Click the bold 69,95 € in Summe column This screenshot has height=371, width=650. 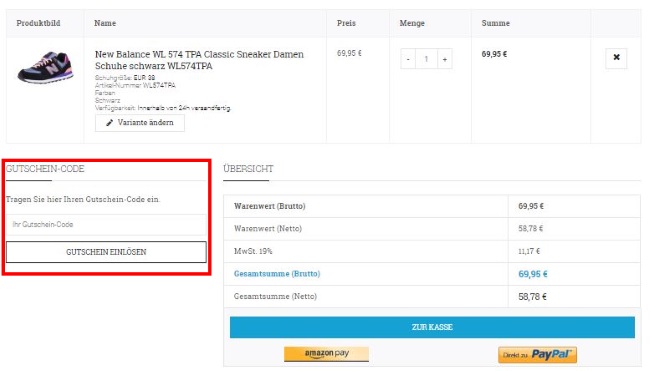point(494,54)
